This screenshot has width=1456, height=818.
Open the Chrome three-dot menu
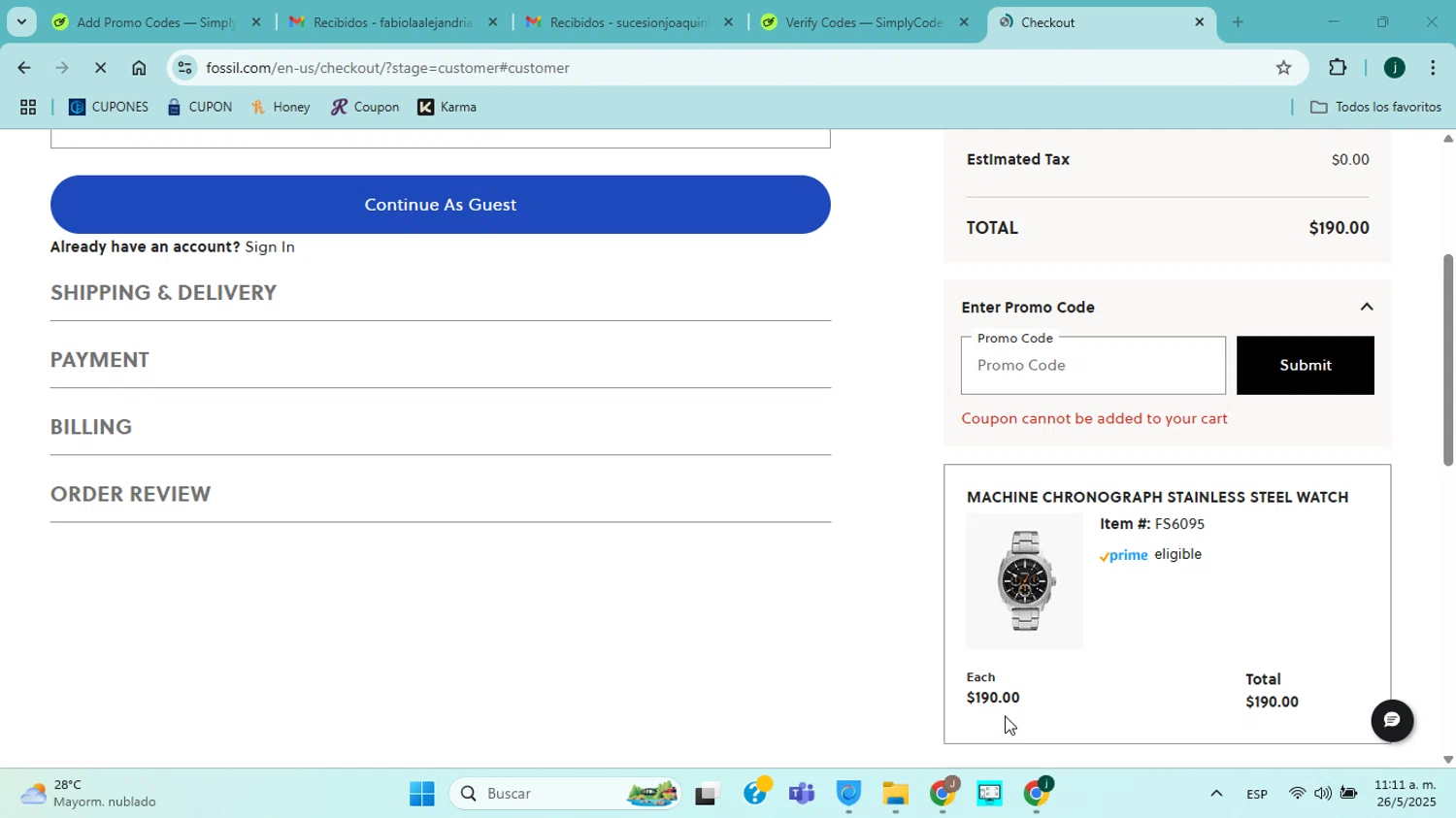click(1434, 68)
